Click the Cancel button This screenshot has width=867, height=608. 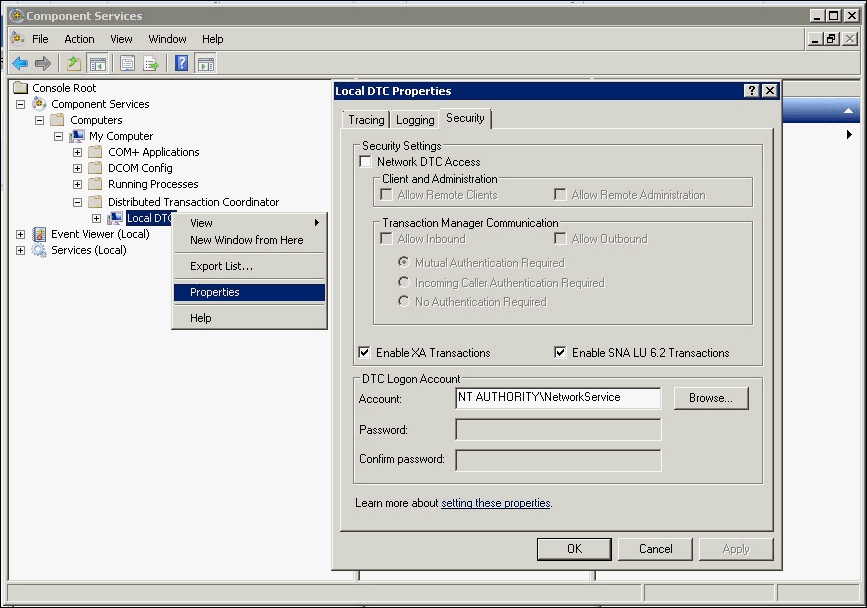[x=655, y=549]
